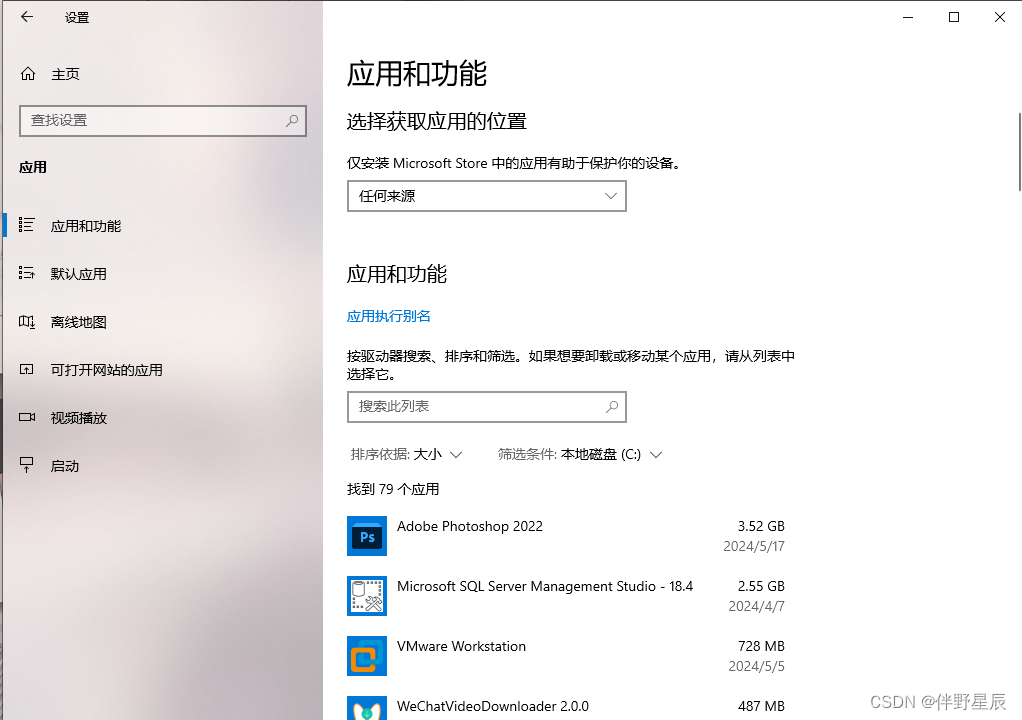
Task: Select the 离线地图 map icon
Action: 26,321
